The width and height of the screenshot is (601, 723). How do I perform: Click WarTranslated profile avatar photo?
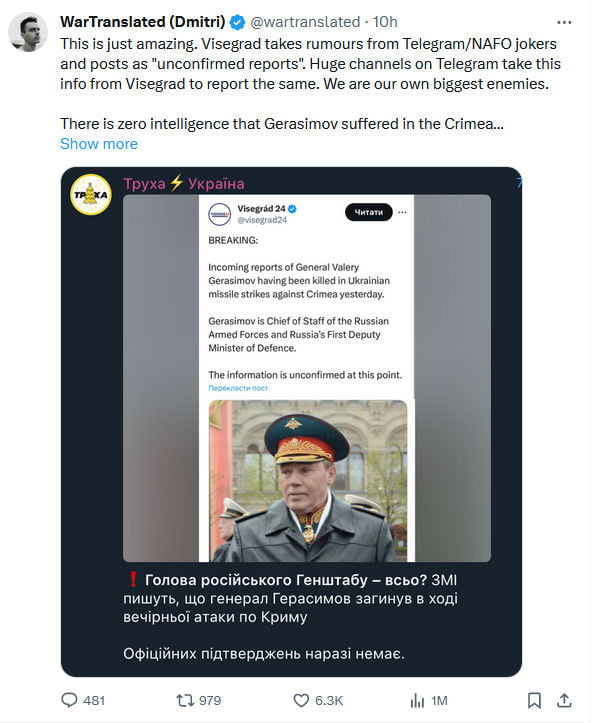(x=28, y=33)
